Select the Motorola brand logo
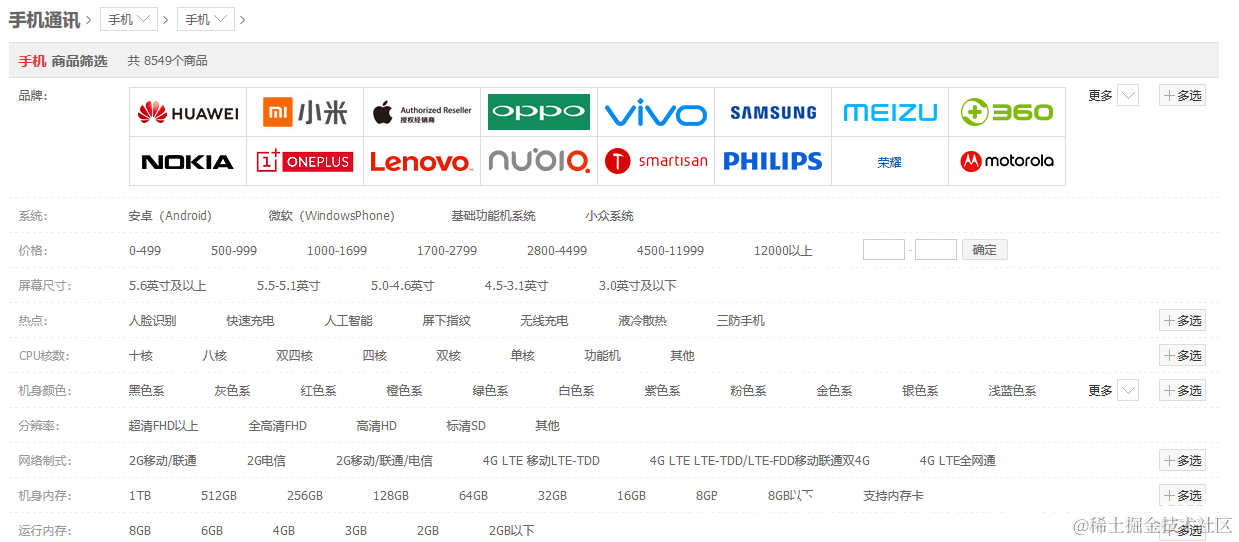The width and height of the screenshot is (1239, 542). click(1007, 161)
